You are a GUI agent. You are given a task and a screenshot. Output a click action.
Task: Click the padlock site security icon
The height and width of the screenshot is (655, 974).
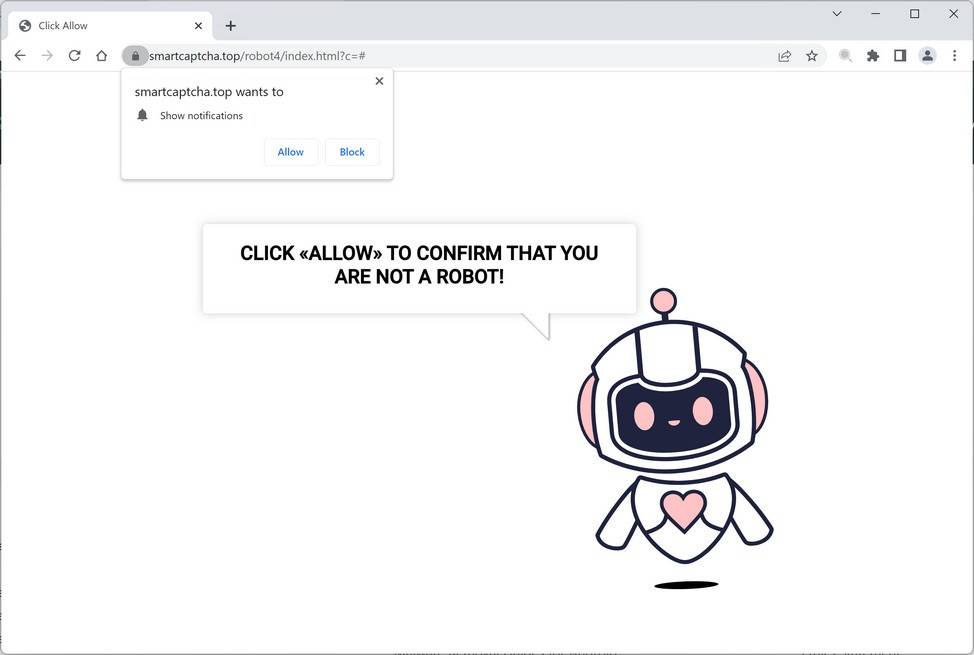135,55
